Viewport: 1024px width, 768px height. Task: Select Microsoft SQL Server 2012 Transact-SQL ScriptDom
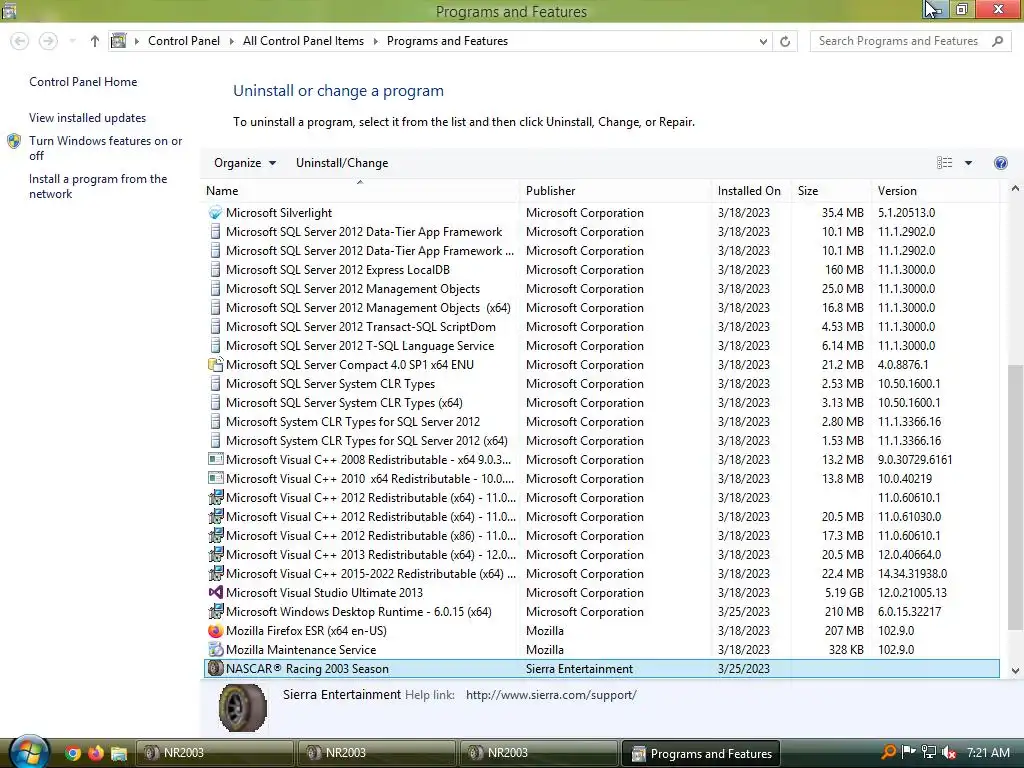point(600,327)
